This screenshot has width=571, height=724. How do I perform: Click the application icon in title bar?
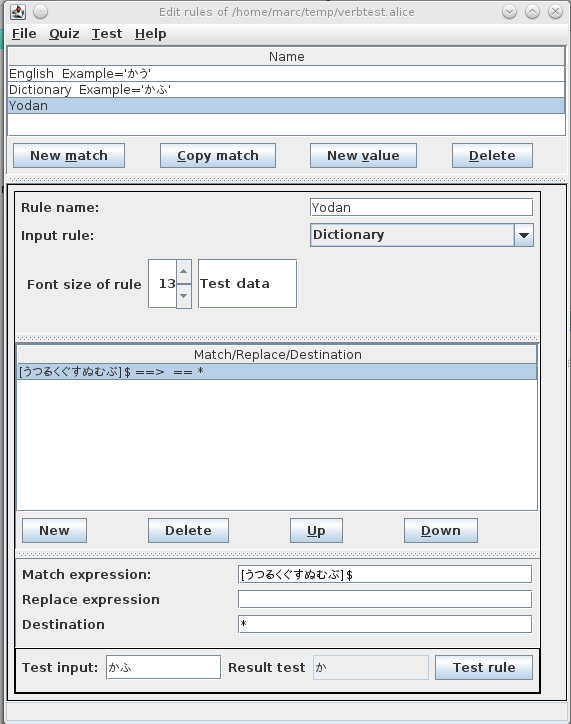coord(18,12)
